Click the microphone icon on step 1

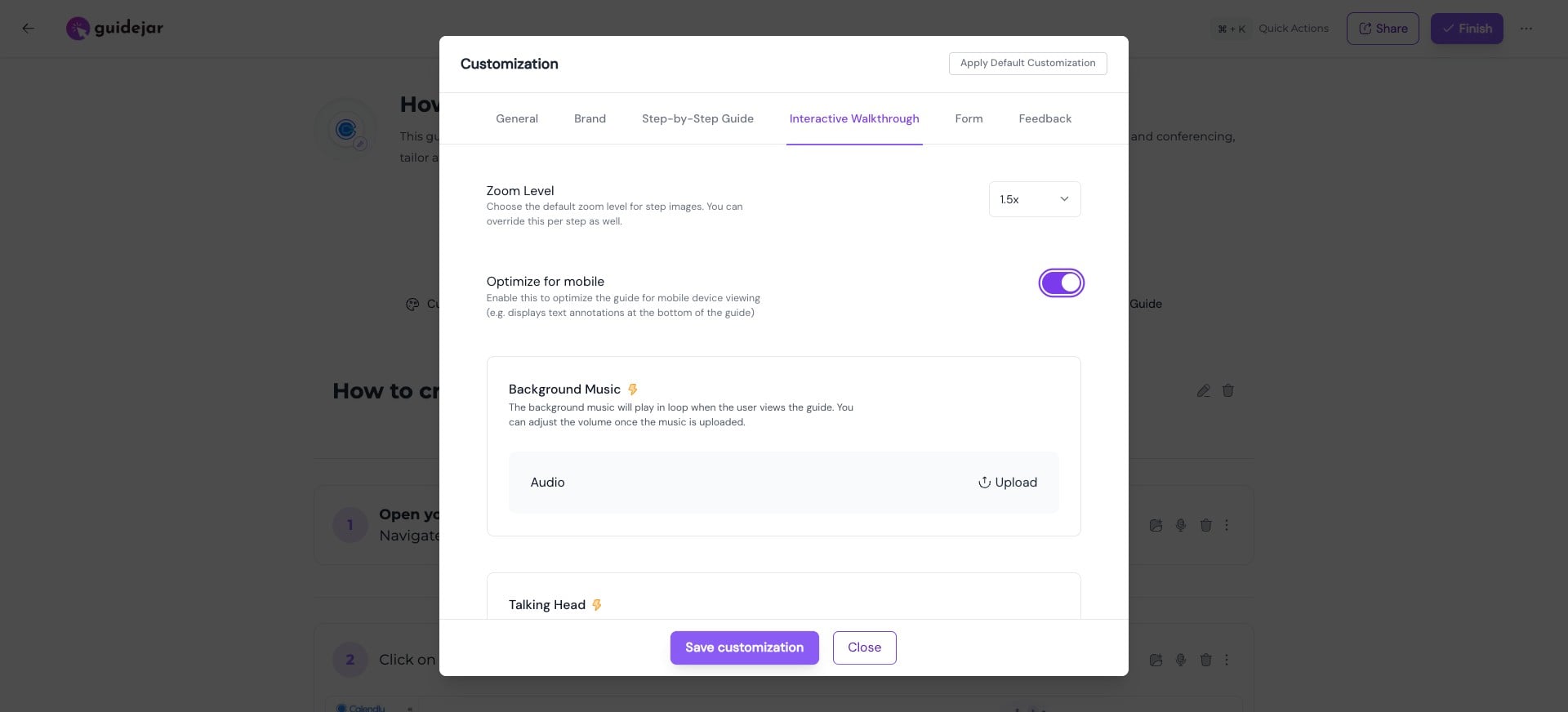point(1181,525)
